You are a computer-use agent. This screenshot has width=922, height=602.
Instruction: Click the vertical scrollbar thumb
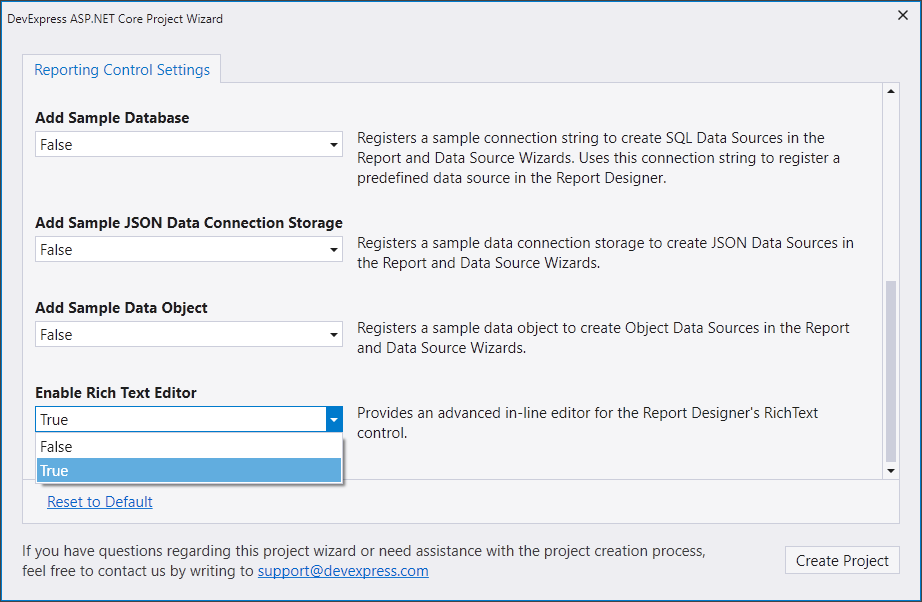(x=891, y=372)
